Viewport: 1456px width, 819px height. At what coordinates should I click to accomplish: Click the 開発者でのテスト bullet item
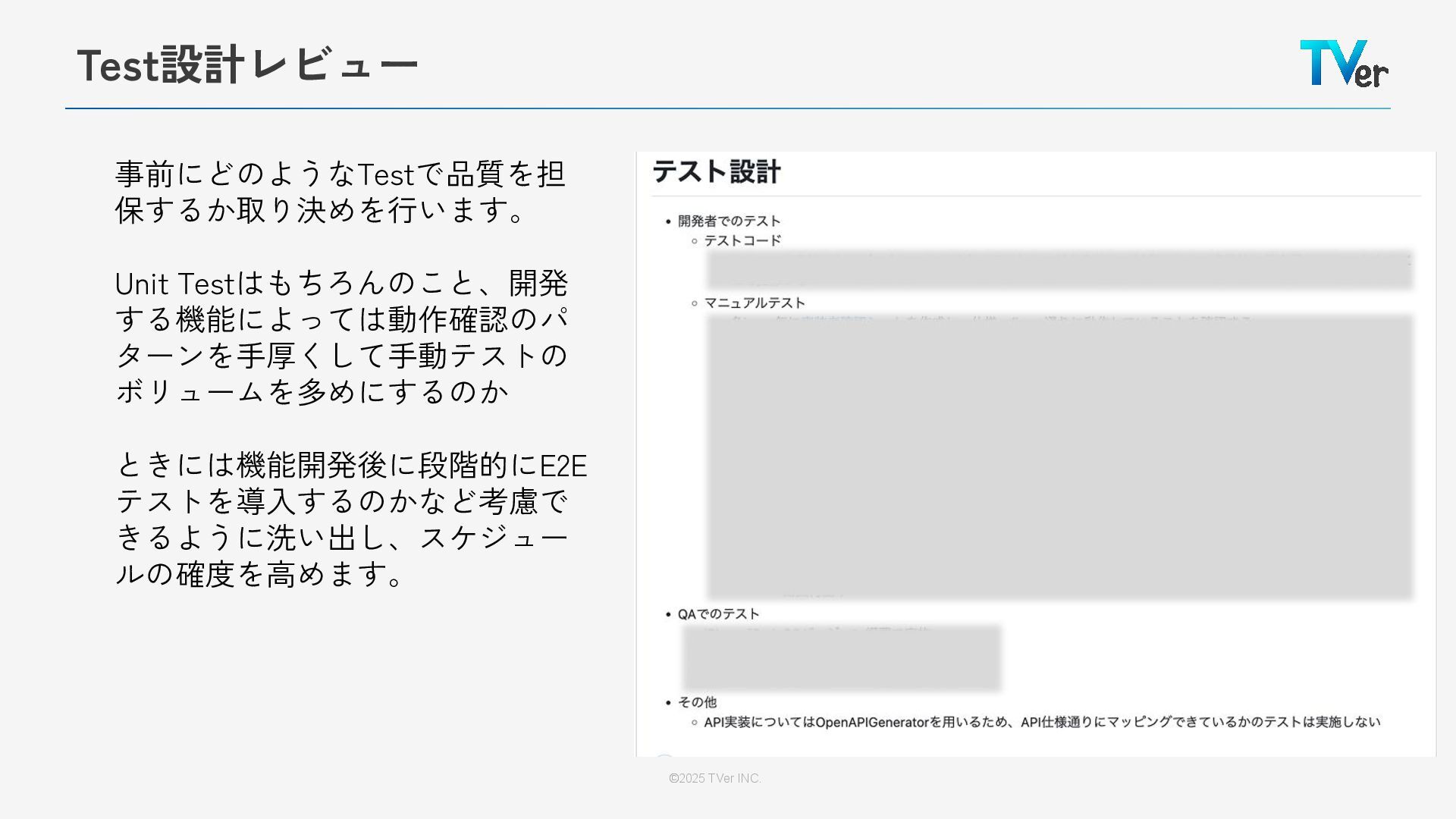pyautogui.click(x=729, y=221)
